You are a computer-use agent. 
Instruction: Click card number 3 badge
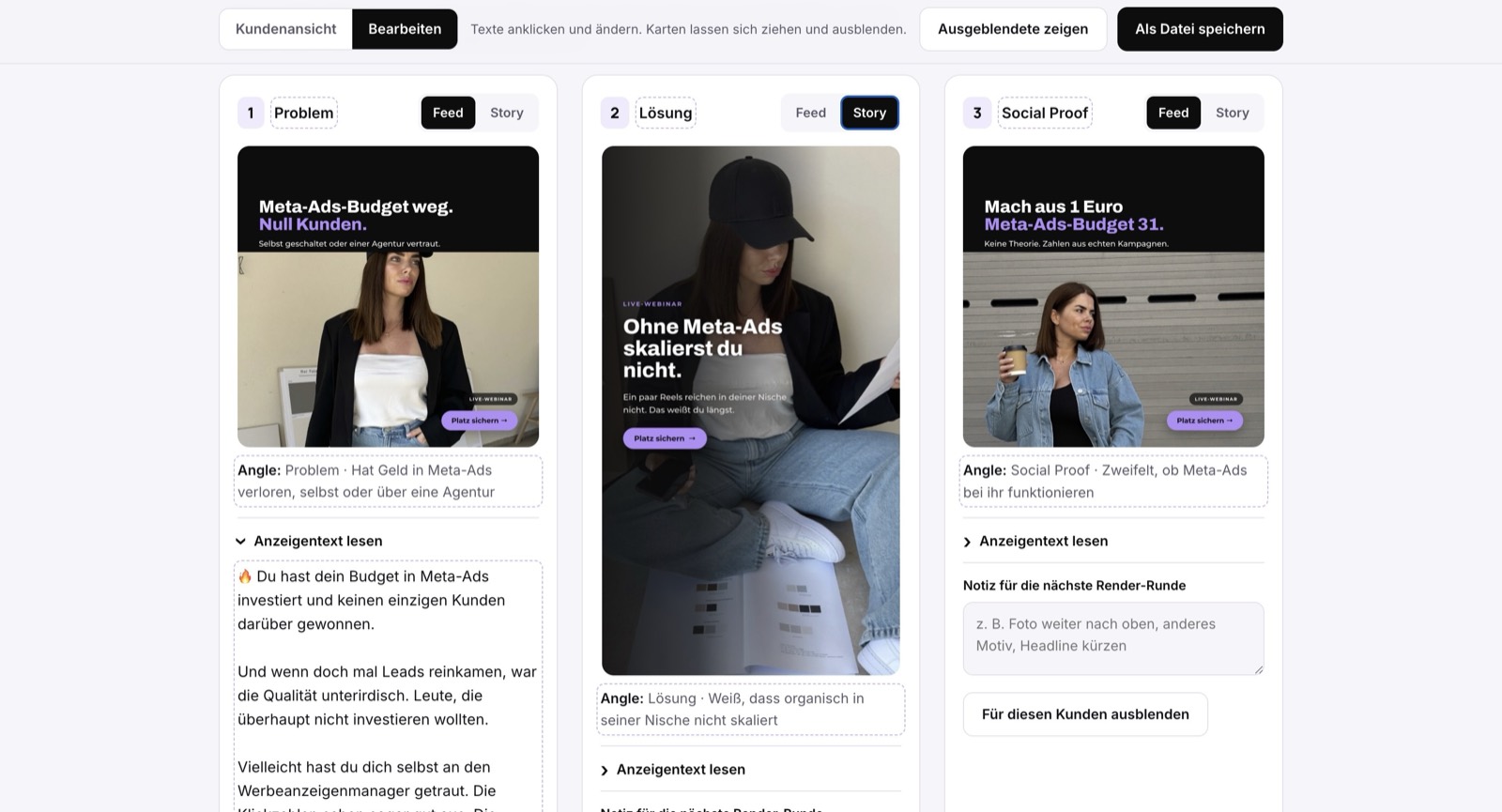click(976, 113)
